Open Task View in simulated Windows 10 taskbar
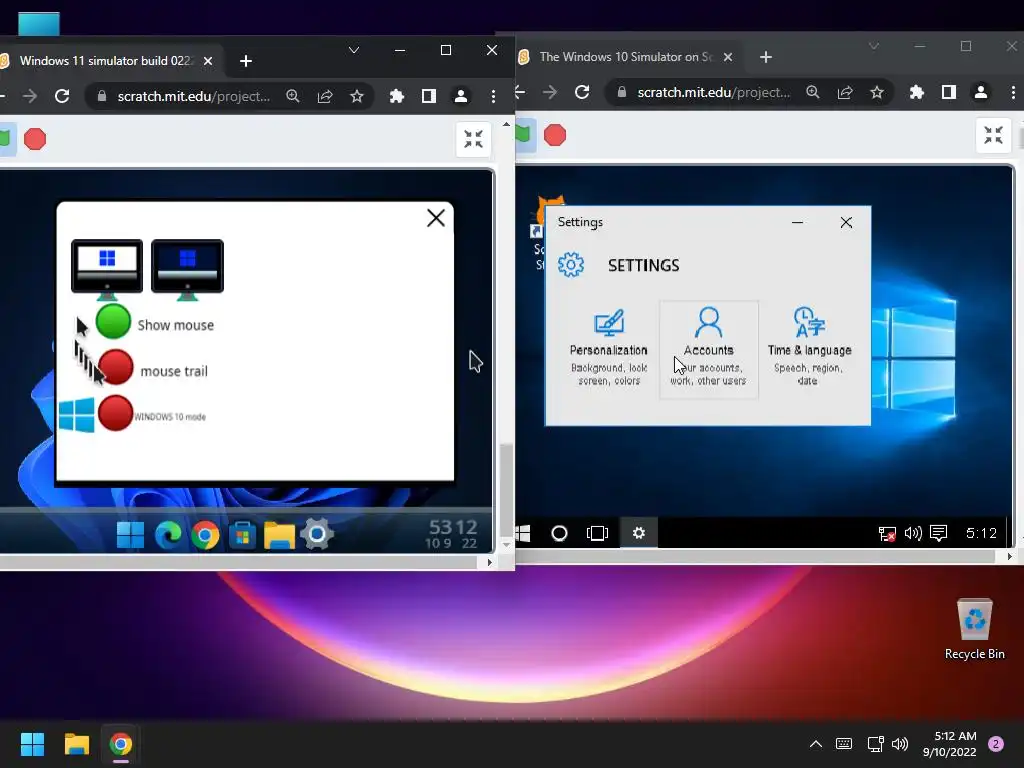 click(598, 534)
